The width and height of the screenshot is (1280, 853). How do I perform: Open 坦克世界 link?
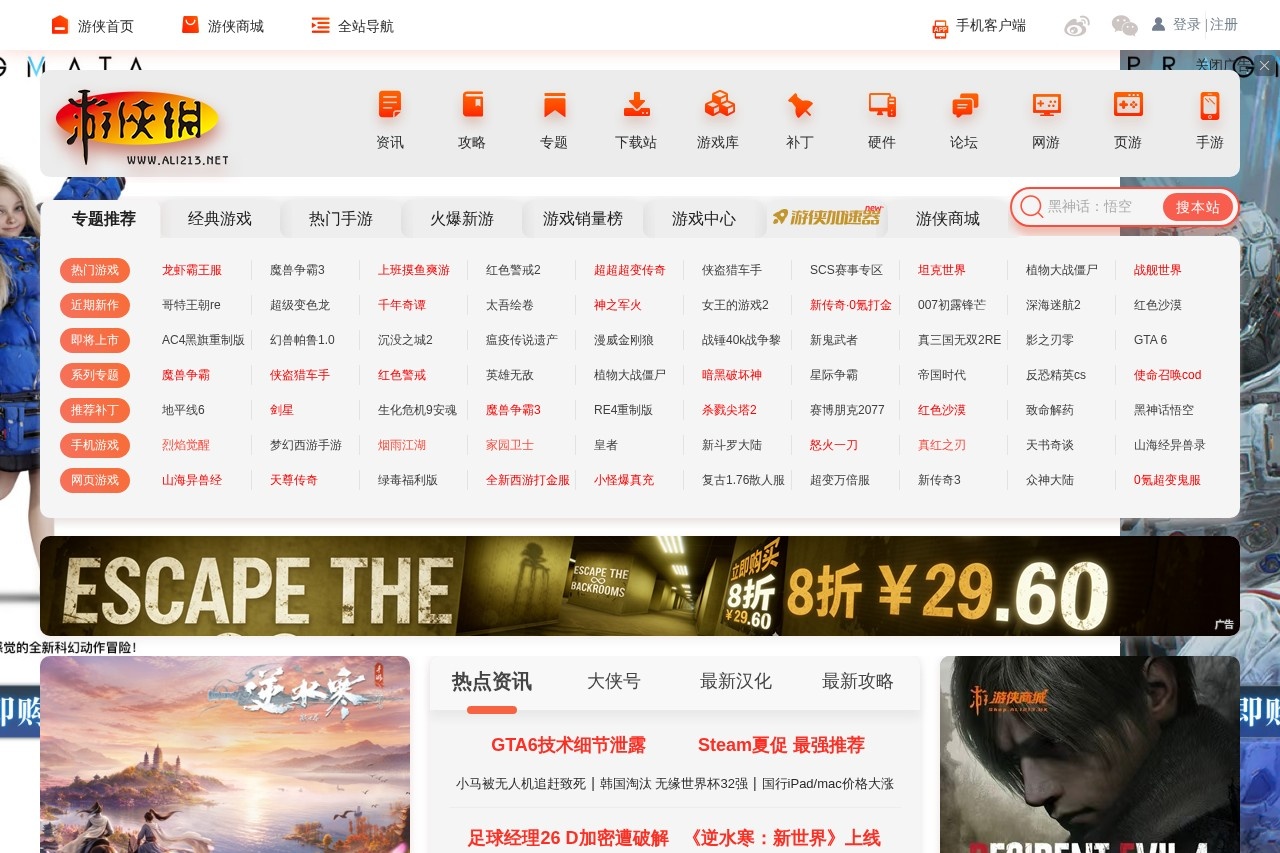point(942,270)
